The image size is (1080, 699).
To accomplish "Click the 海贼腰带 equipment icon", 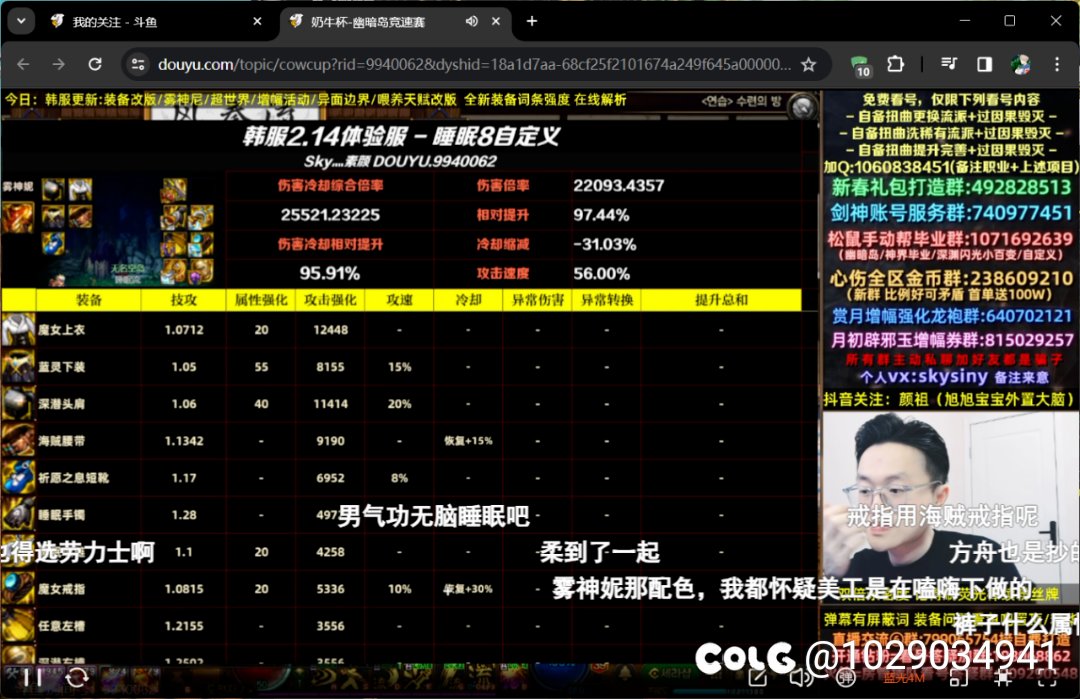I will (x=18, y=440).
